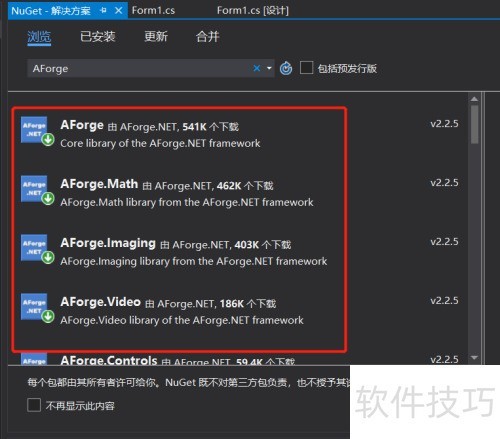The height and width of the screenshot is (439, 500).
Task: Click the scrollbar up arrow
Action: point(474,99)
